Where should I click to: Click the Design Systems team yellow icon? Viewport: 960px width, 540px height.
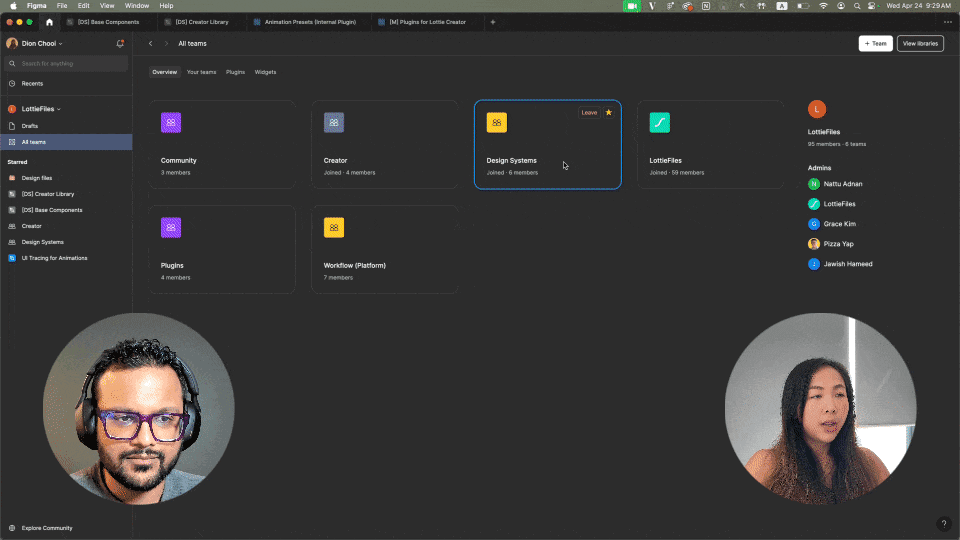(x=497, y=122)
